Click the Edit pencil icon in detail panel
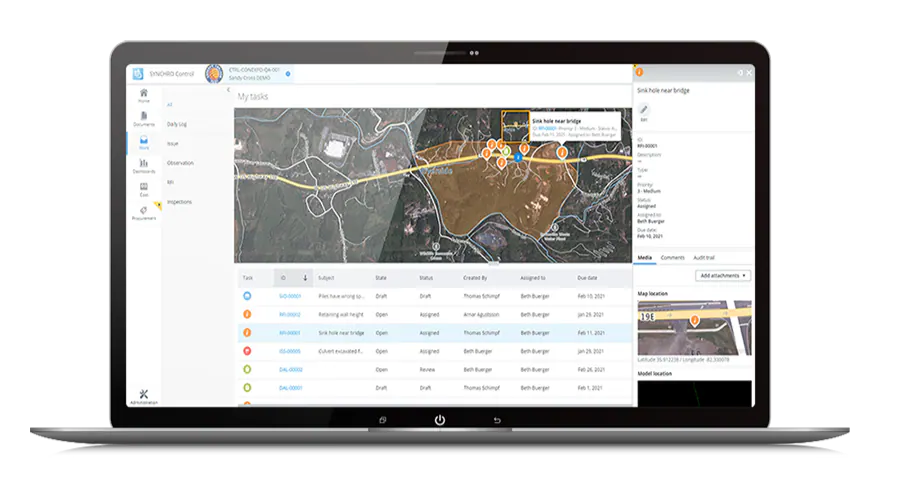The width and height of the screenshot is (900, 495). 643,111
